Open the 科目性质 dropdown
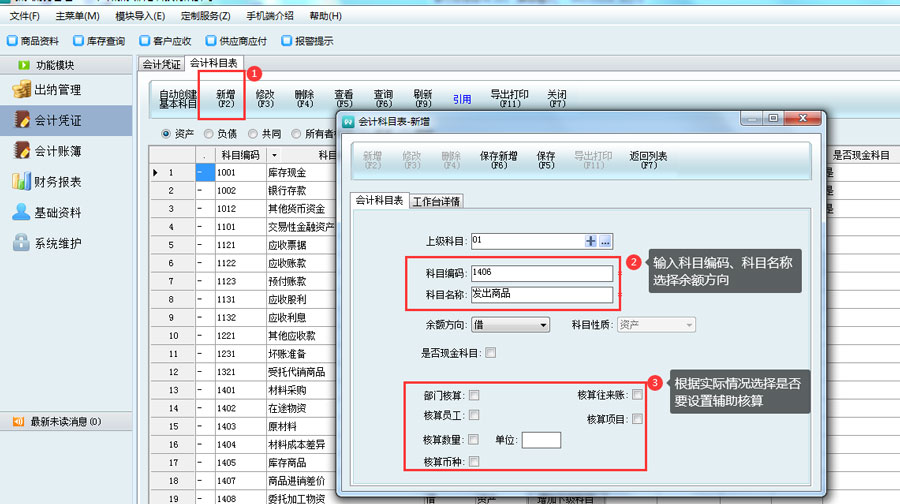The image size is (900, 504). click(x=689, y=325)
